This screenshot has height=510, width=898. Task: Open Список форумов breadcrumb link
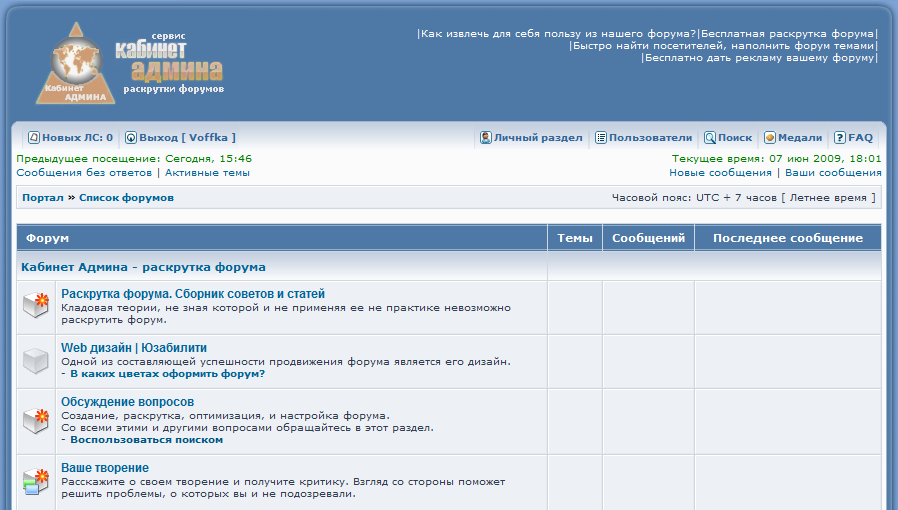click(126, 198)
